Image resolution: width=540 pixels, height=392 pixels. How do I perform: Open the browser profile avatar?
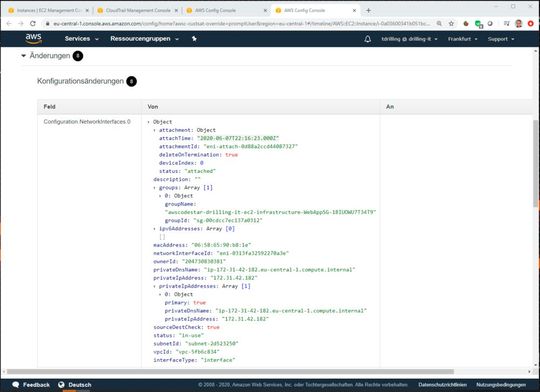(x=518, y=23)
